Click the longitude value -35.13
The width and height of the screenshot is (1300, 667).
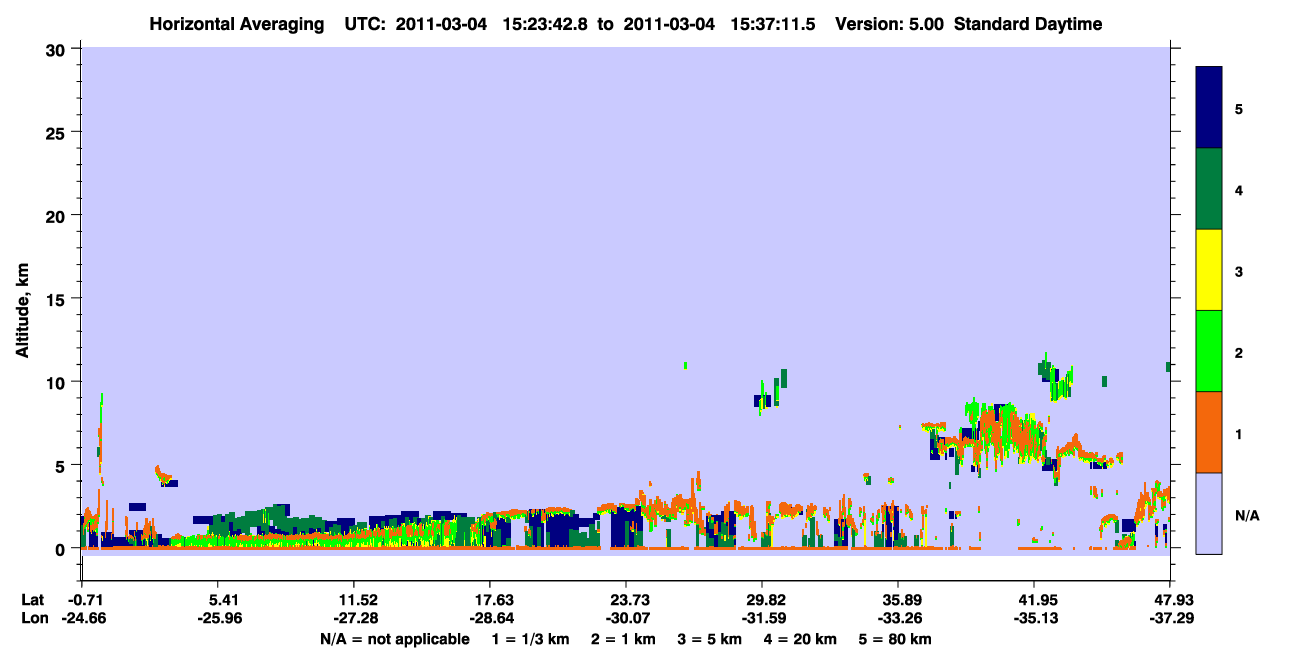pos(1034,618)
